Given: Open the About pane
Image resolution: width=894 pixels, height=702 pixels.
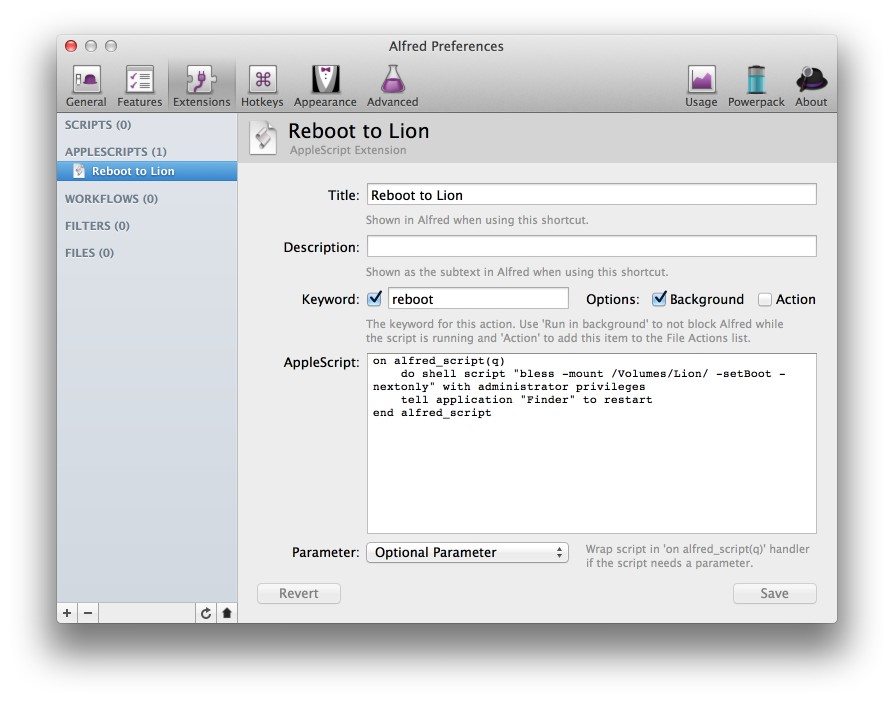Looking at the screenshot, I should (x=811, y=86).
